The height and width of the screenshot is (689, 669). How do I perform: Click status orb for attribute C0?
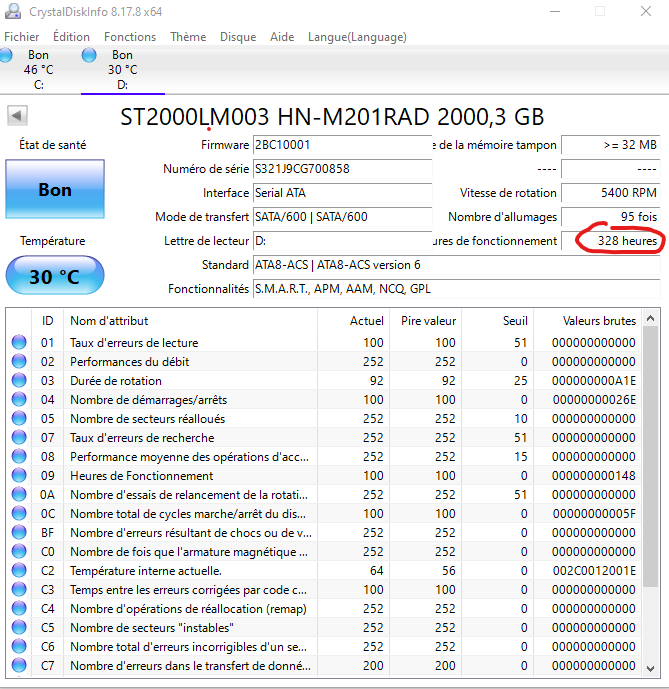(x=19, y=551)
